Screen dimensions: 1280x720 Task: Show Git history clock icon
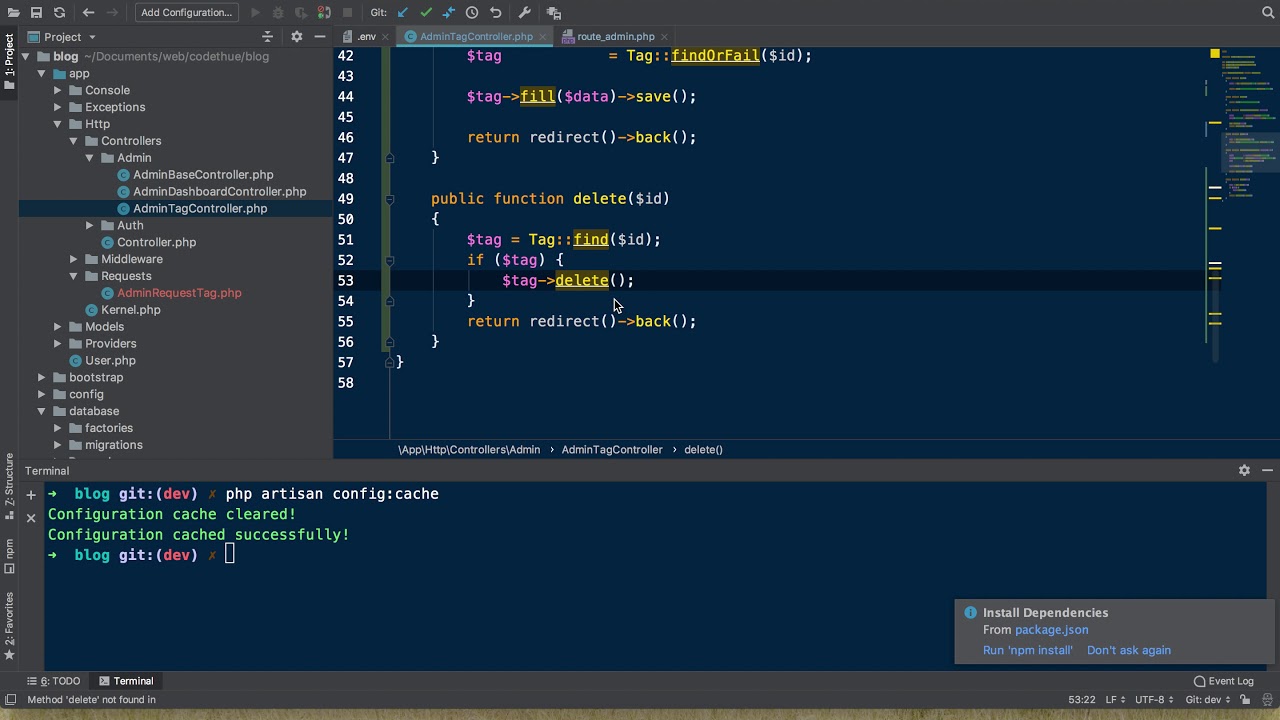click(x=472, y=13)
